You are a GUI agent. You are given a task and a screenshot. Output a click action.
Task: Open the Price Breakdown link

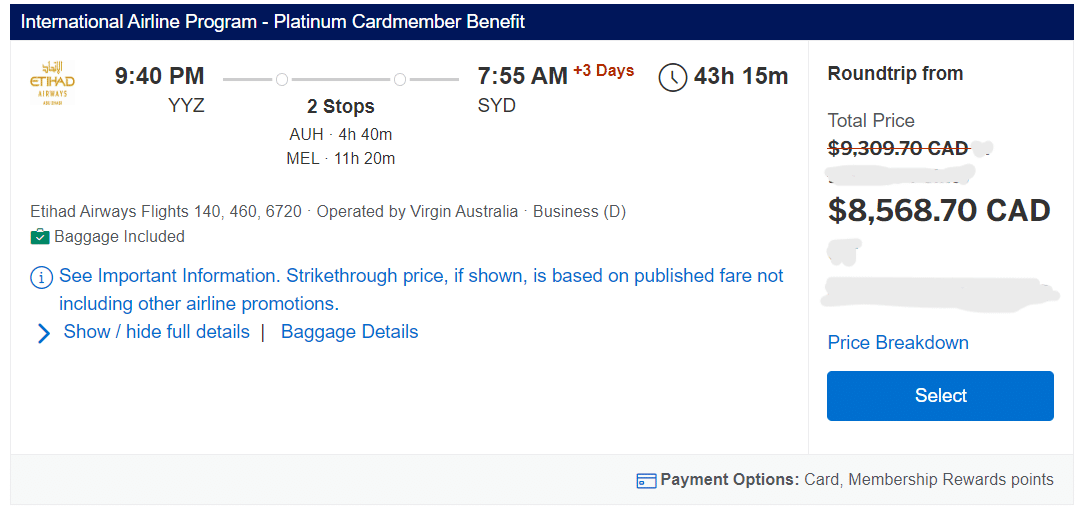point(898,343)
